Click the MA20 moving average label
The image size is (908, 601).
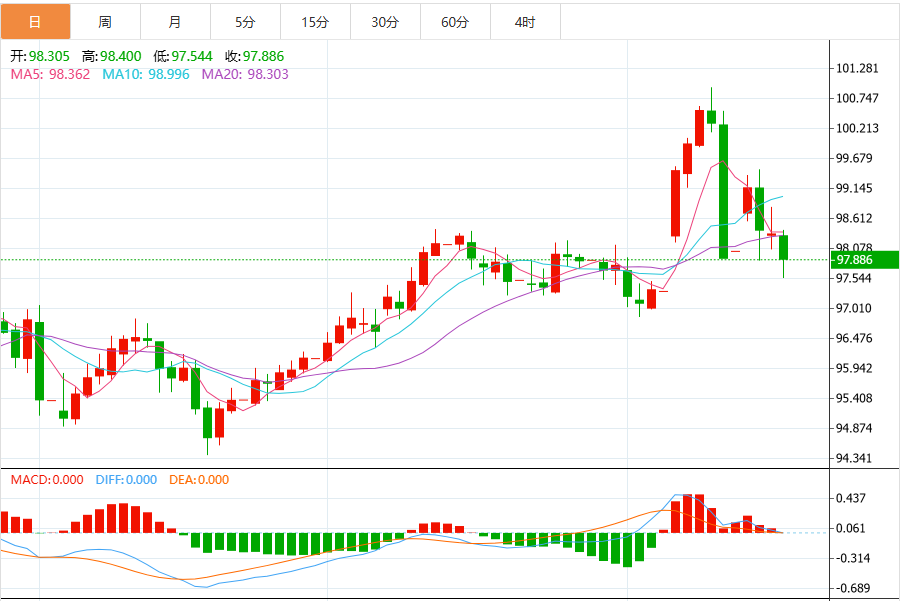[x=245, y=74]
